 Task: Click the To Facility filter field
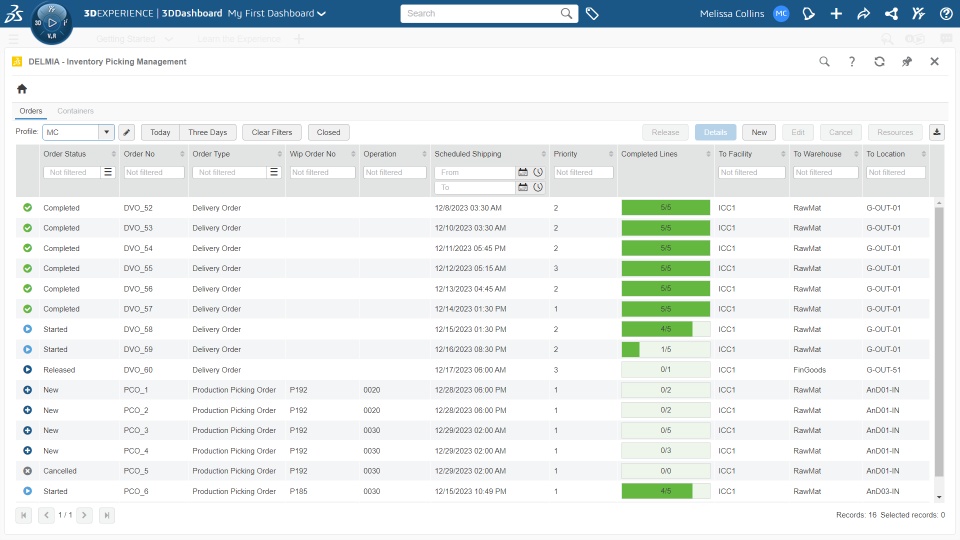tap(752, 173)
